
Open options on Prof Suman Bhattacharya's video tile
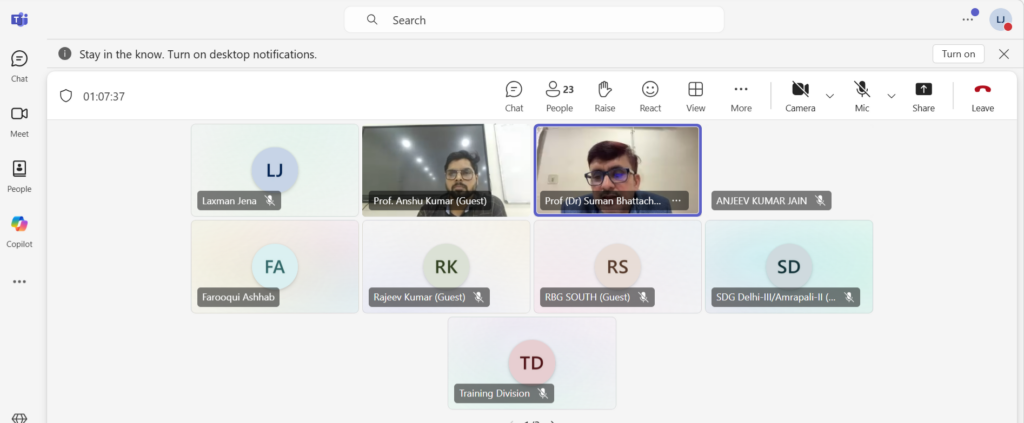tap(676, 200)
